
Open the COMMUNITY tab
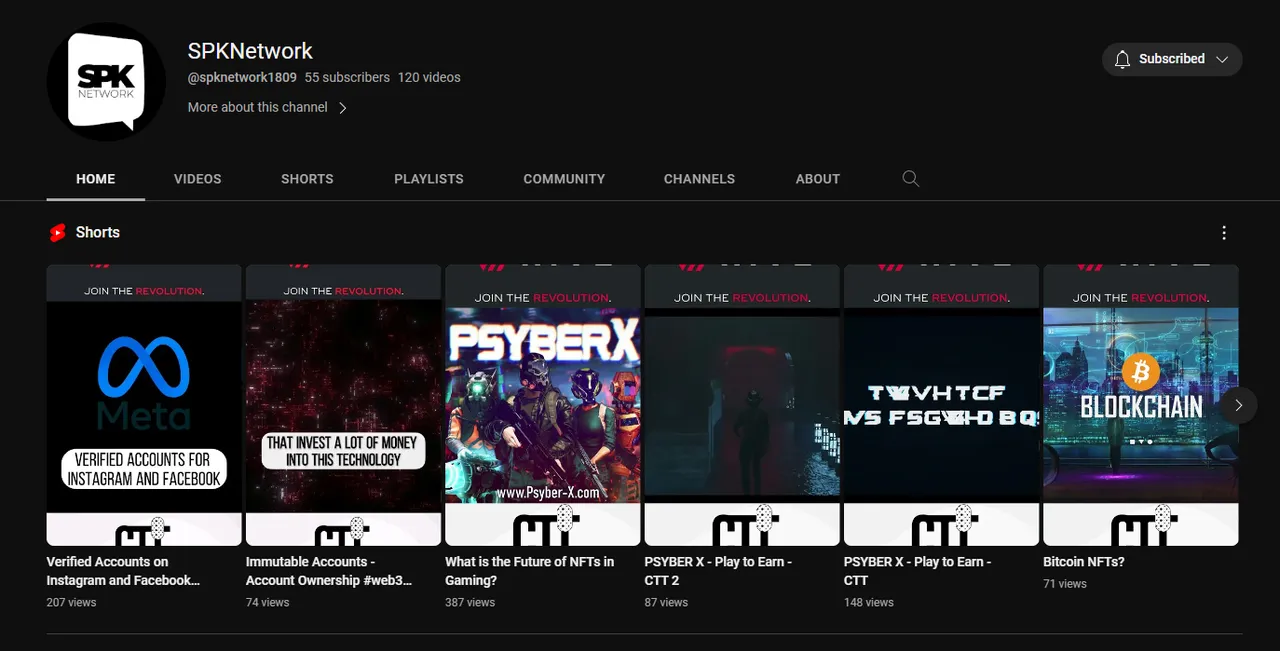564,179
